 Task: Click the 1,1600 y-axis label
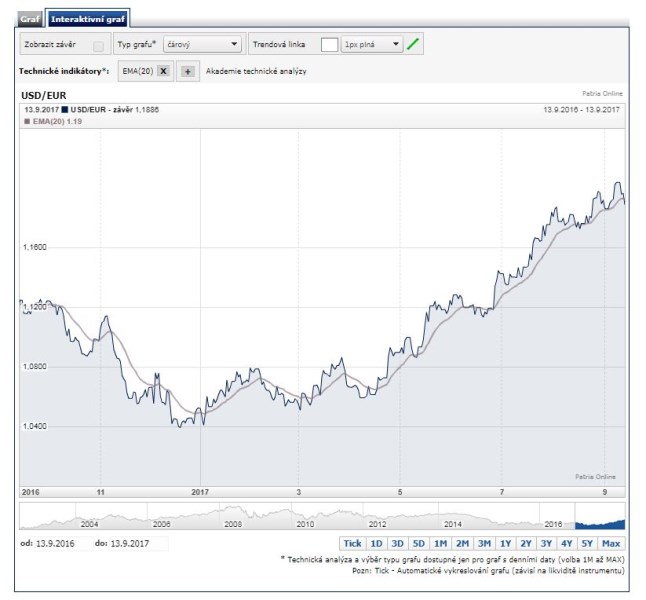[35, 247]
